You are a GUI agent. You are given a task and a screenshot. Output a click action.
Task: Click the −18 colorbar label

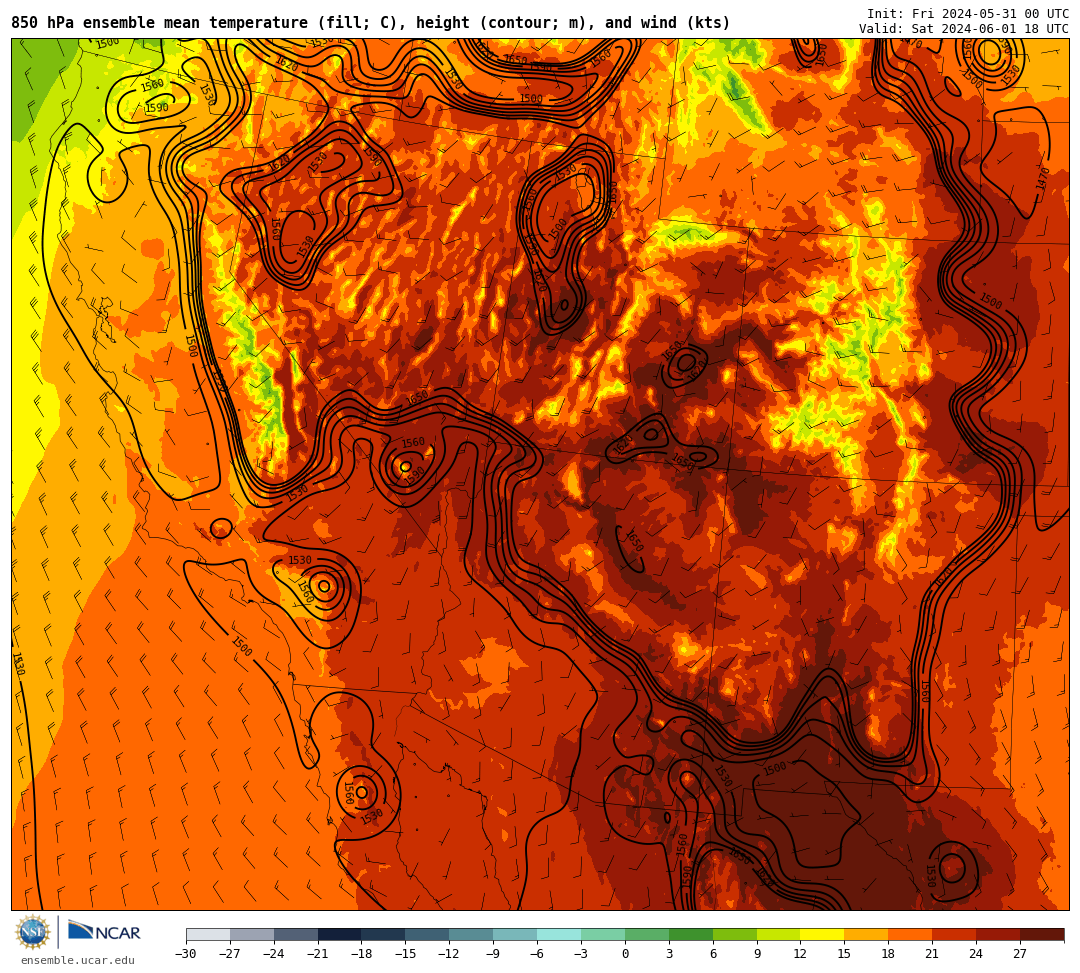tap(362, 954)
